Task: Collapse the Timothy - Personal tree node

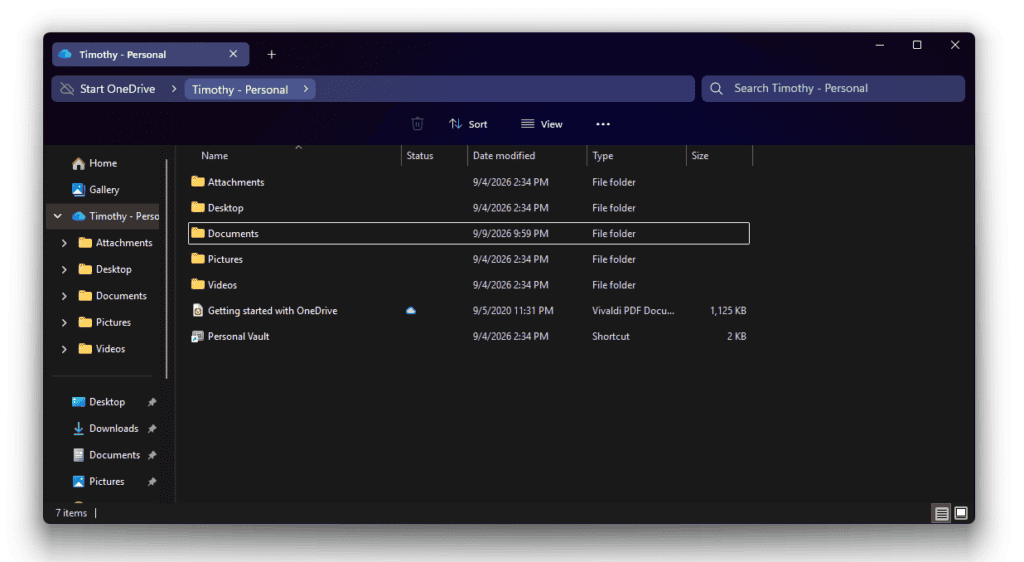Action: (57, 216)
